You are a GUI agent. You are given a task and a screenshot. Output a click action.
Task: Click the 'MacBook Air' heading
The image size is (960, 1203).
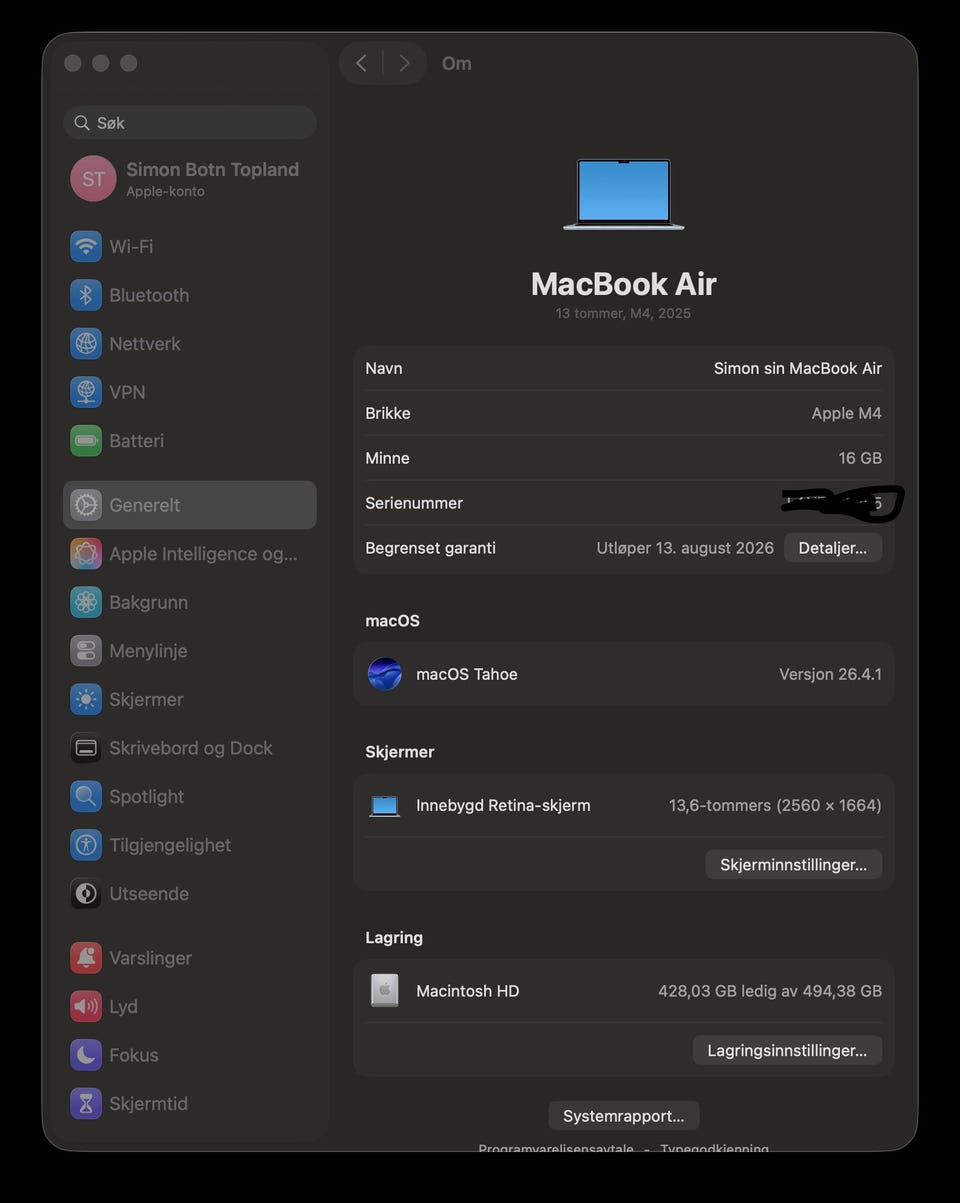point(624,284)
